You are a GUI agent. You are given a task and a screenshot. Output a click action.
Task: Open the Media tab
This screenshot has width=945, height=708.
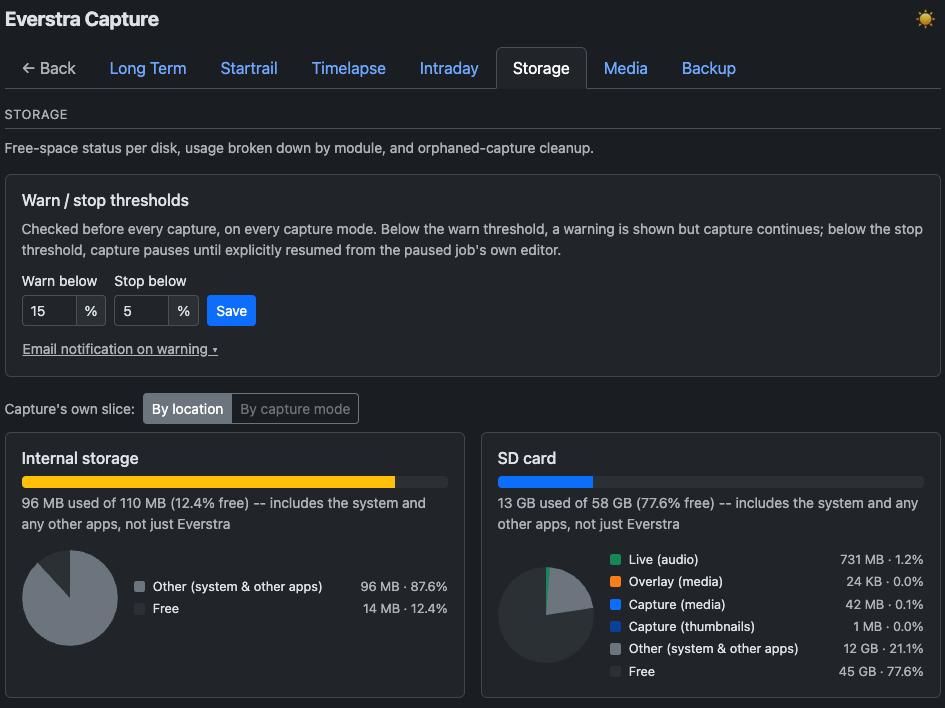pyautogui.click(x=626, y=68)
